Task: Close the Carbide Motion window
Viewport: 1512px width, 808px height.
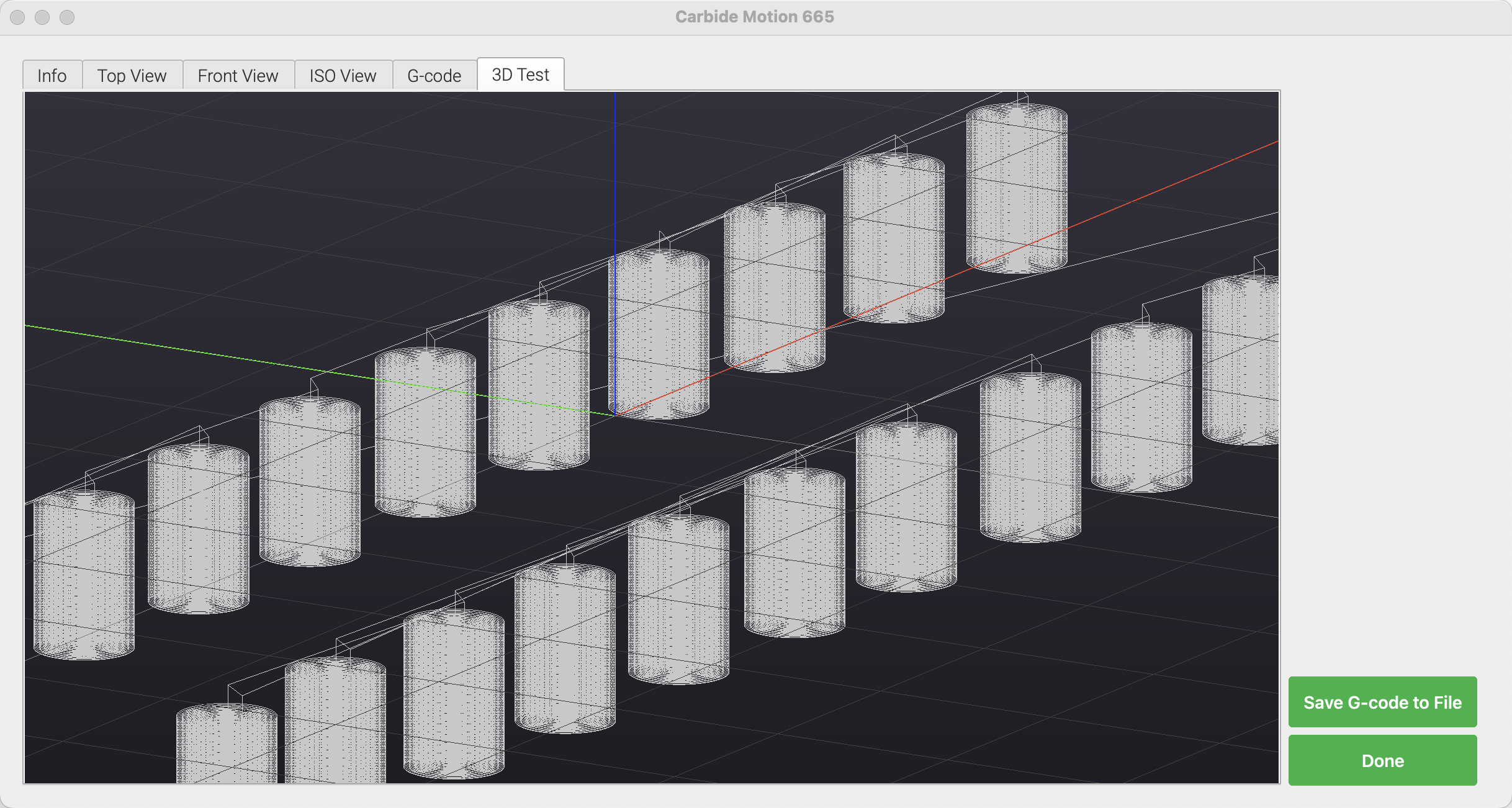Action: (17, 17)
